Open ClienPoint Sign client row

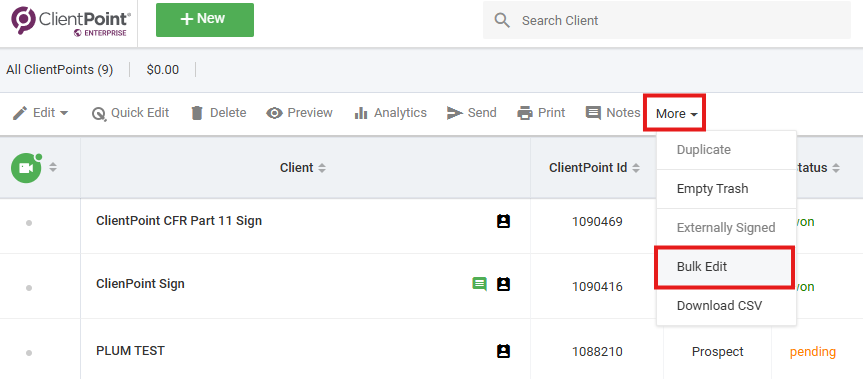pyautogui.click(x=140, y=284)
